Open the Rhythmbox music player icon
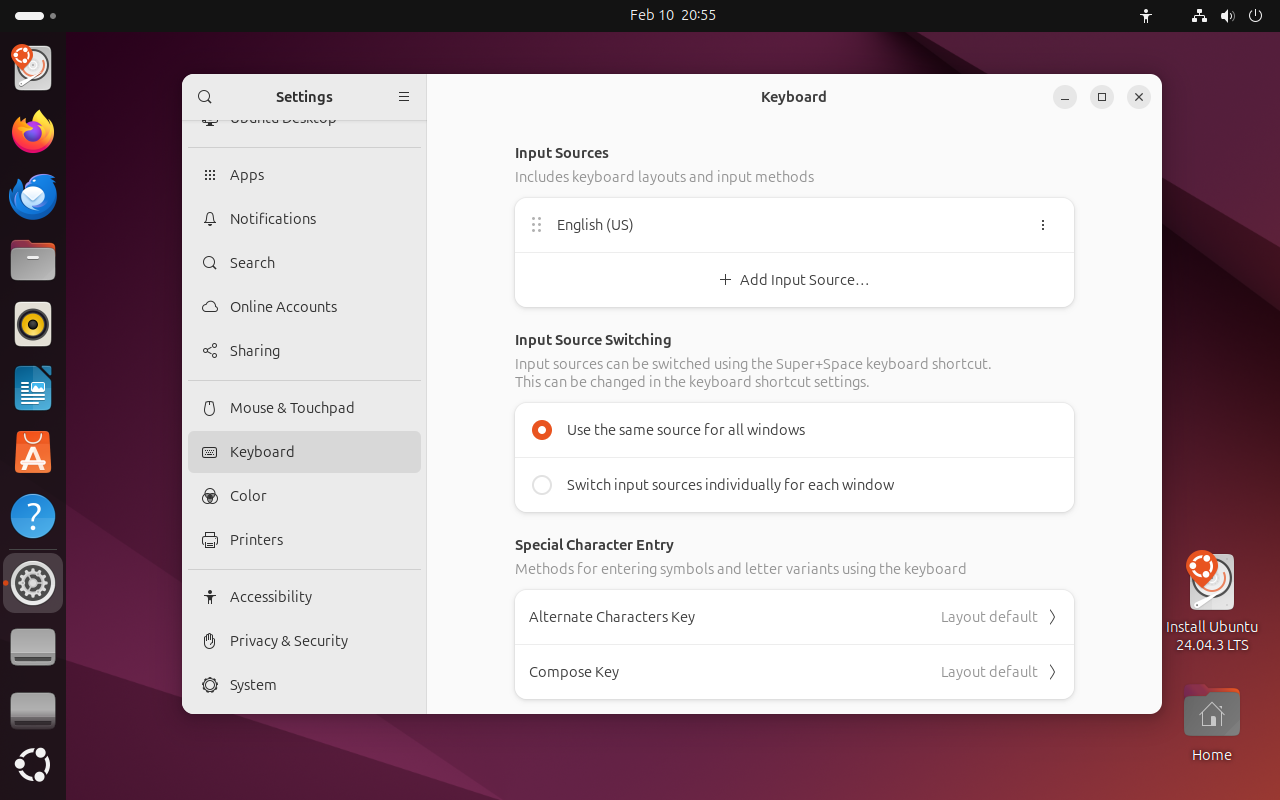 tap(33, 324)
